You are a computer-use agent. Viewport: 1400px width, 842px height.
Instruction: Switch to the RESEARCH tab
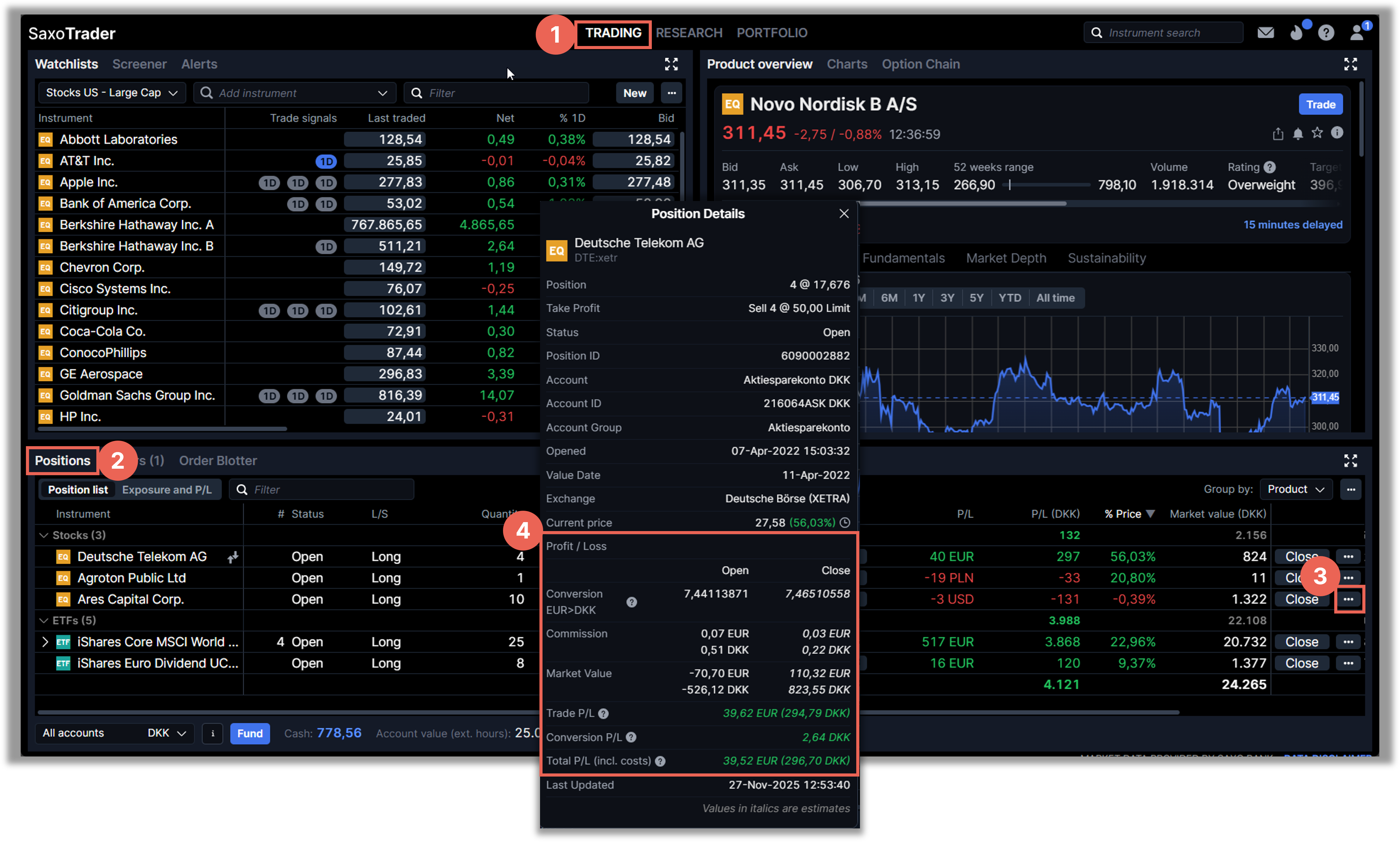689,33
